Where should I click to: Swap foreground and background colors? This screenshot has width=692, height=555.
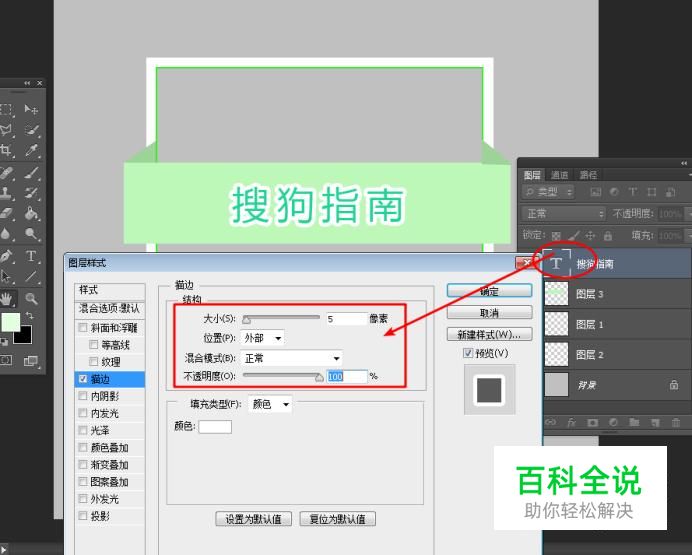(x=30, y=315)
